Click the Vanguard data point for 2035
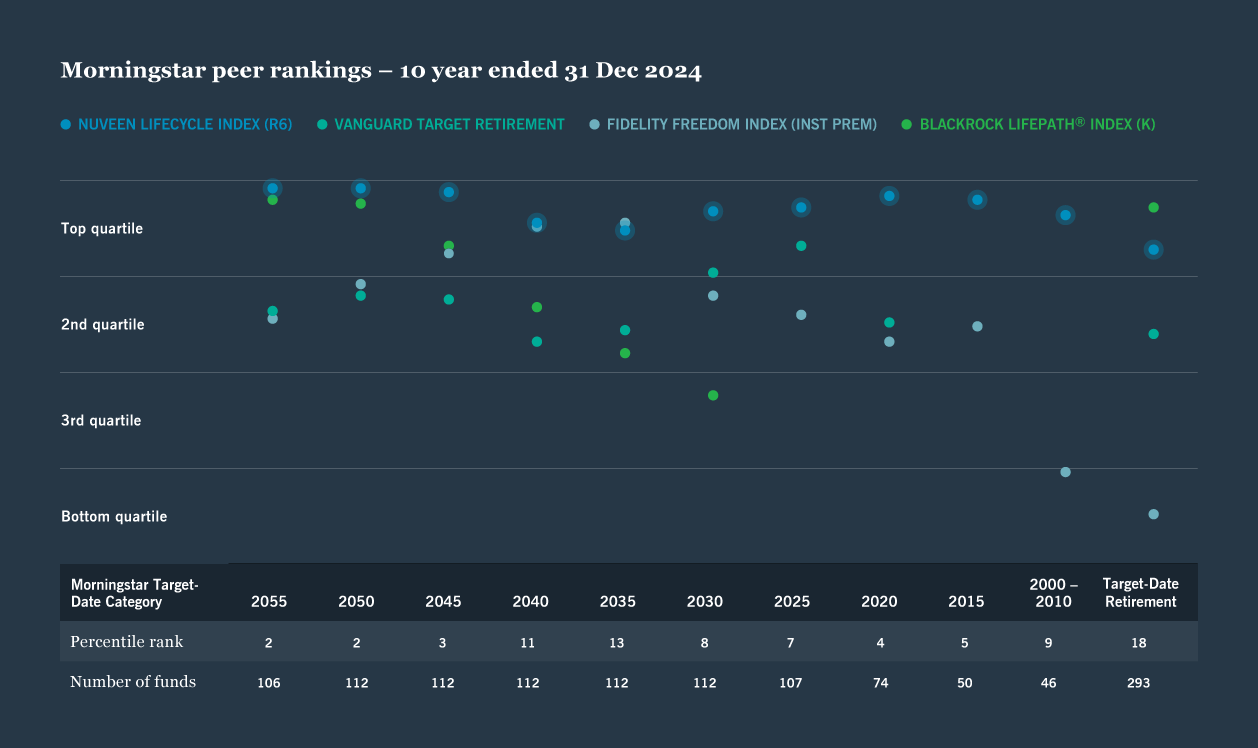Screen dimensions: 1258x748 pos(625,330)
